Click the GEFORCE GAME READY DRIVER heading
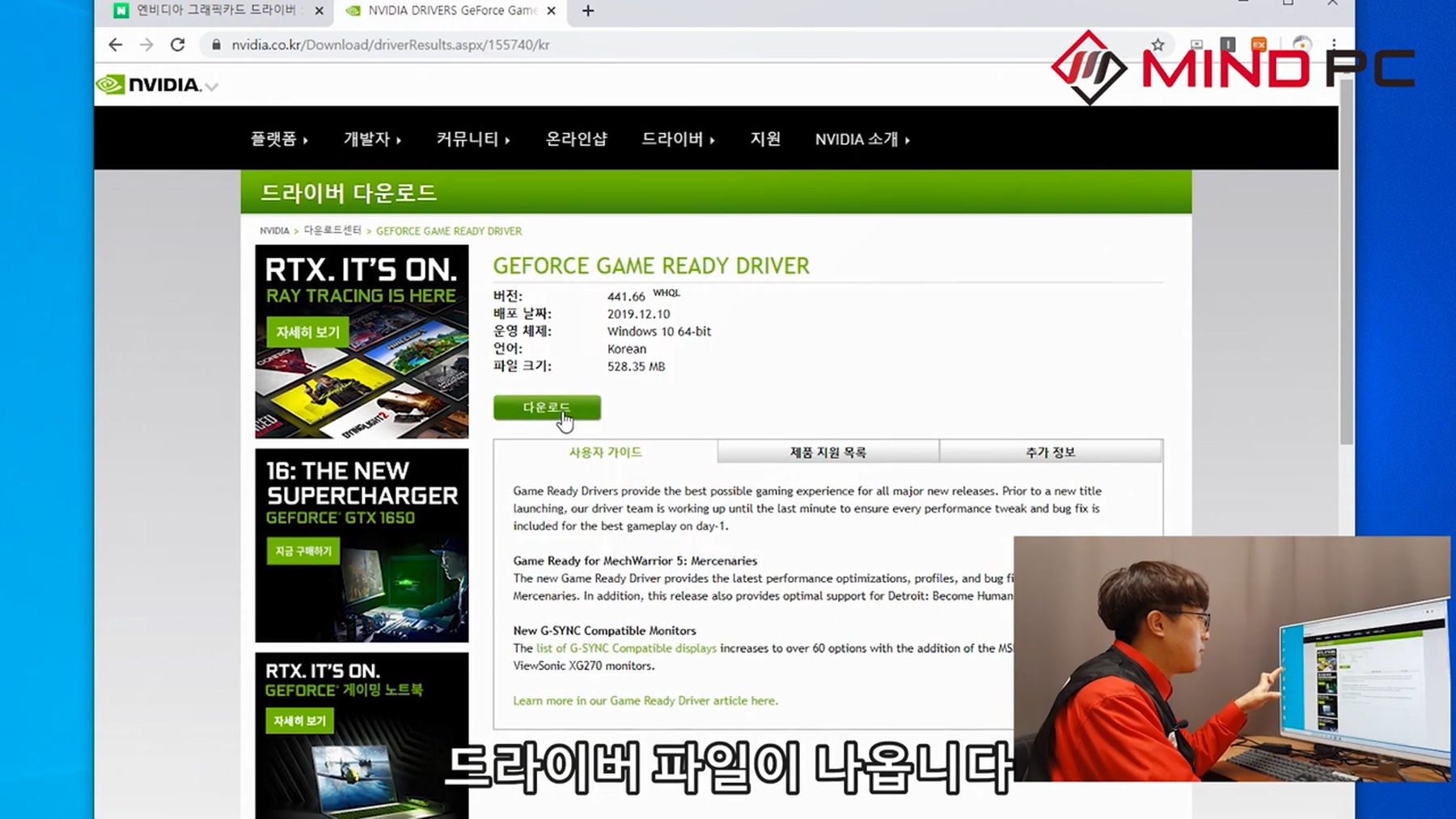This screenshot has height=819, width=1456. 651,265
